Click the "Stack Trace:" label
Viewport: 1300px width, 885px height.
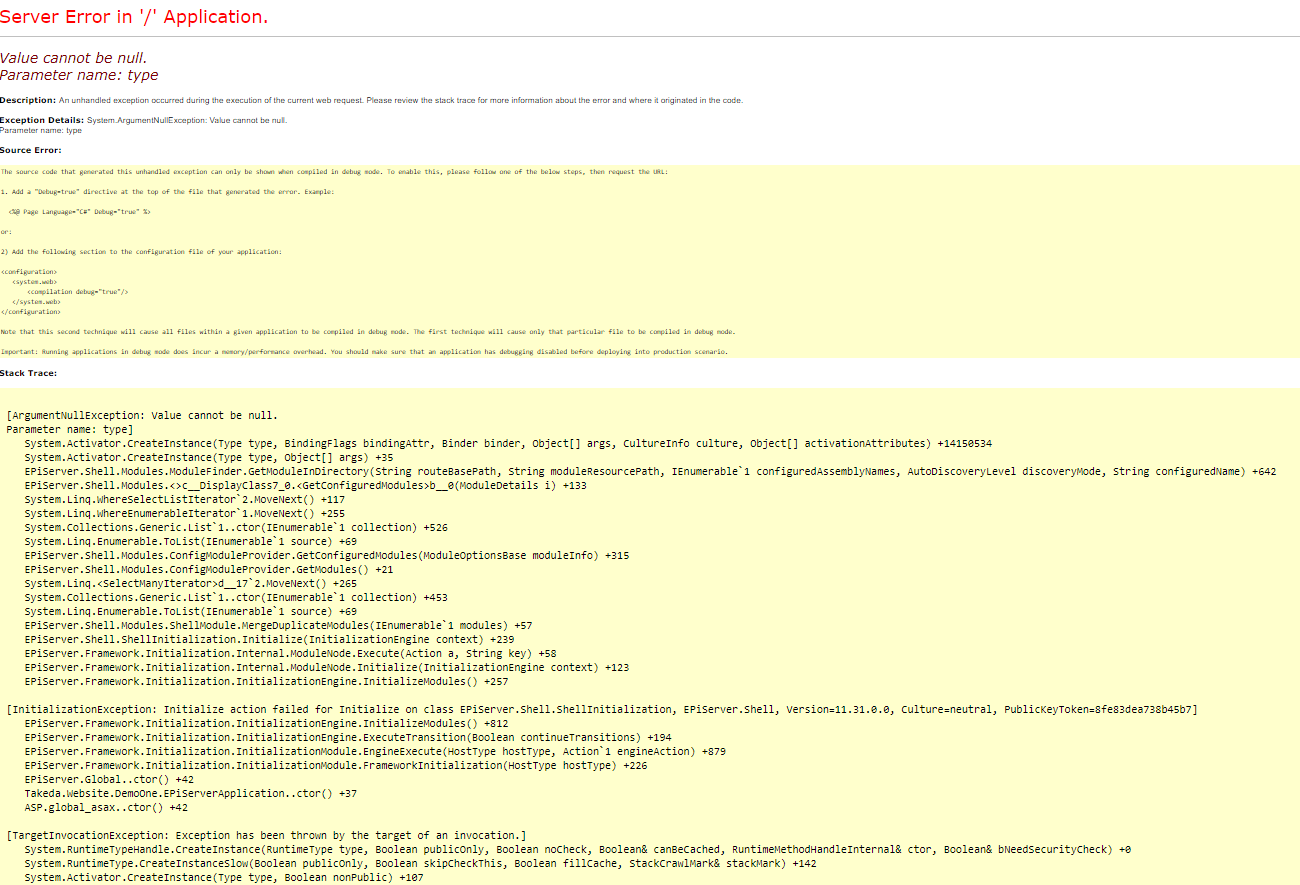coord(29,373)
